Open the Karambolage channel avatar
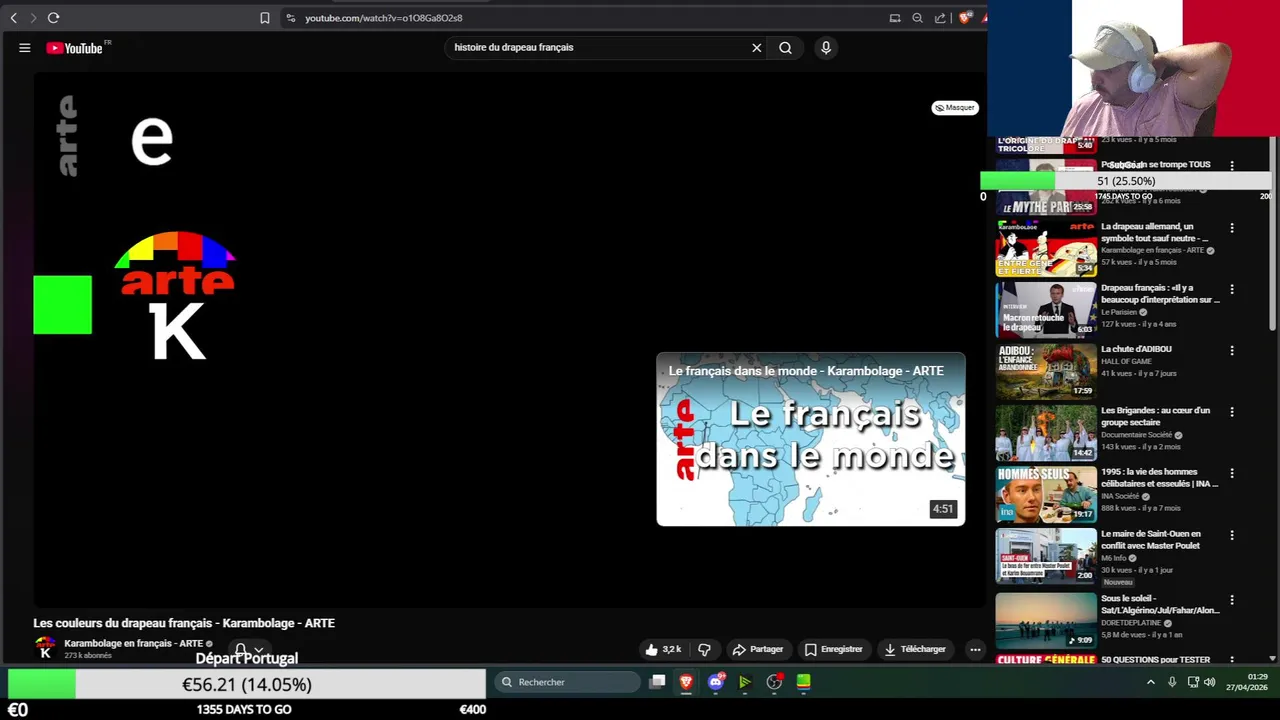This screenshot has height=720, width=1280. [x=45, y=648]
